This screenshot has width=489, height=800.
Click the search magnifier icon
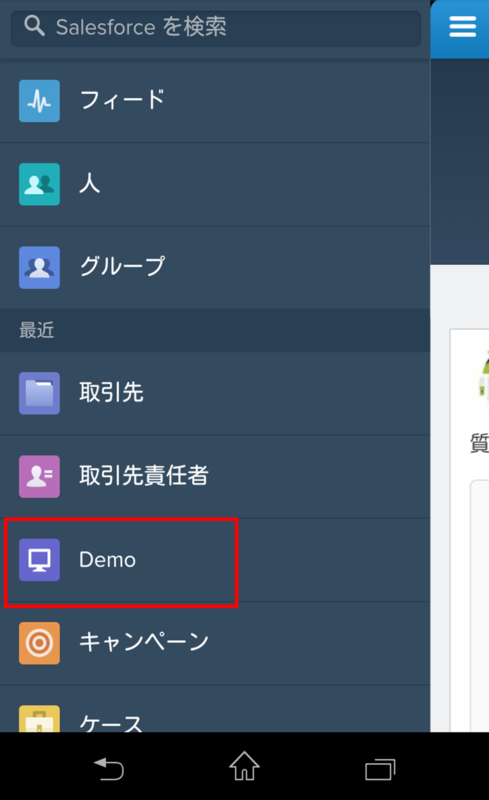pos(34,25)
